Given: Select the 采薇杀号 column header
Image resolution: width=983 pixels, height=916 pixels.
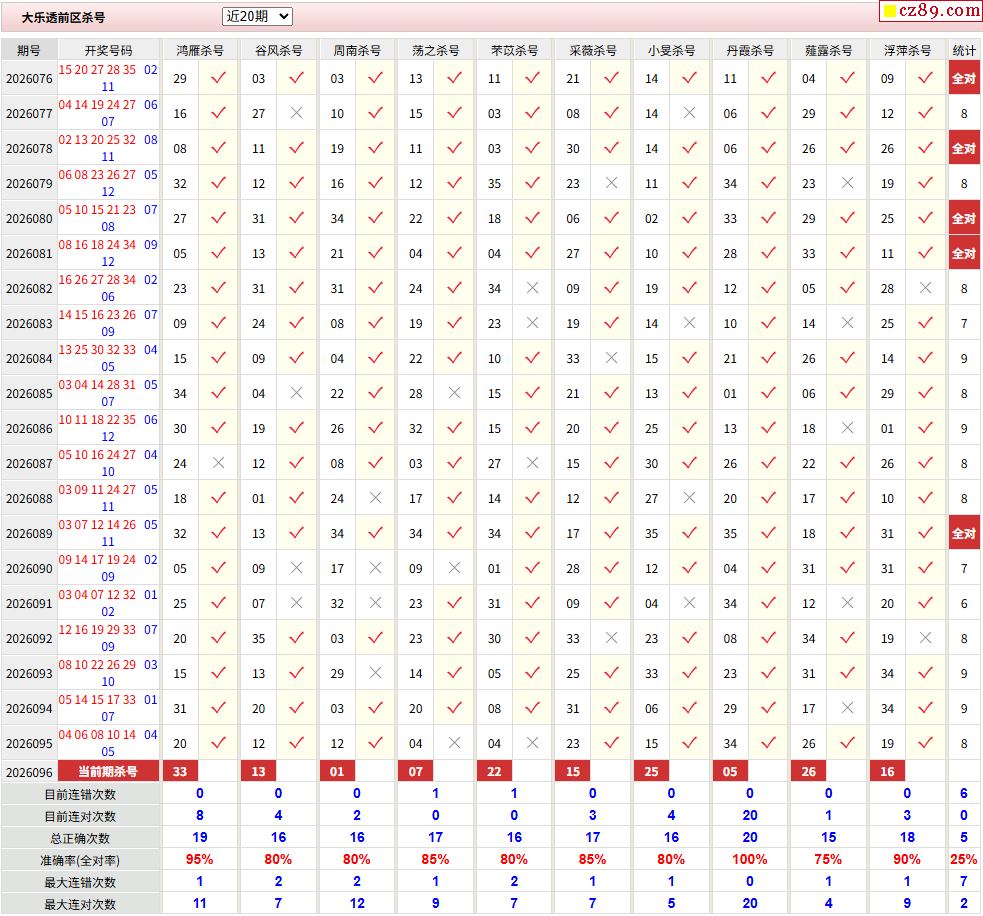Looking at the screenshot, I should [592, 50].
